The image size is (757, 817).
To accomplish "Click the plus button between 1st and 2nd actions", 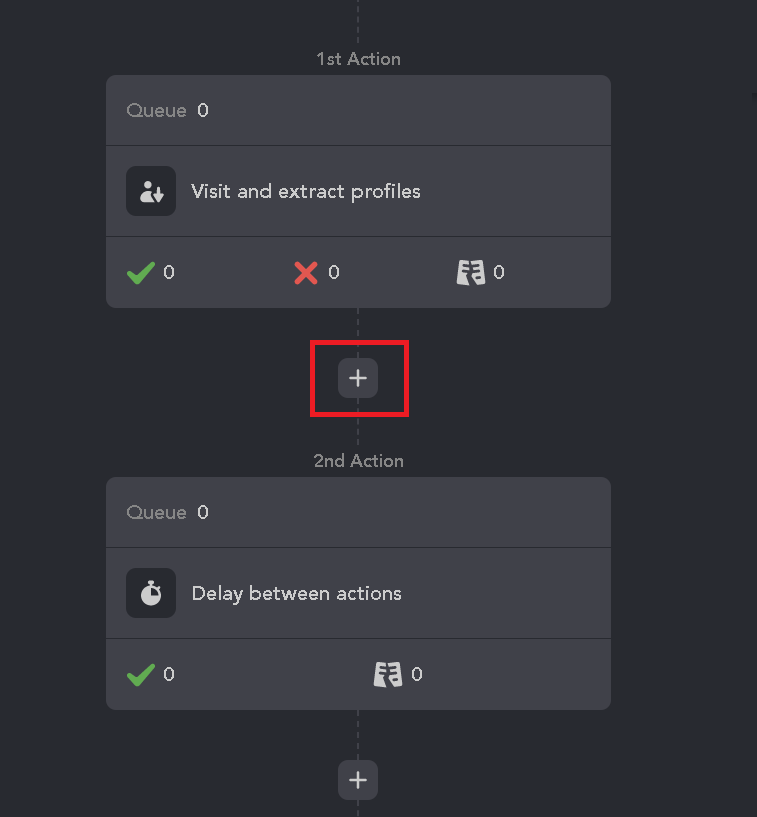I will (x=358, y=378).
